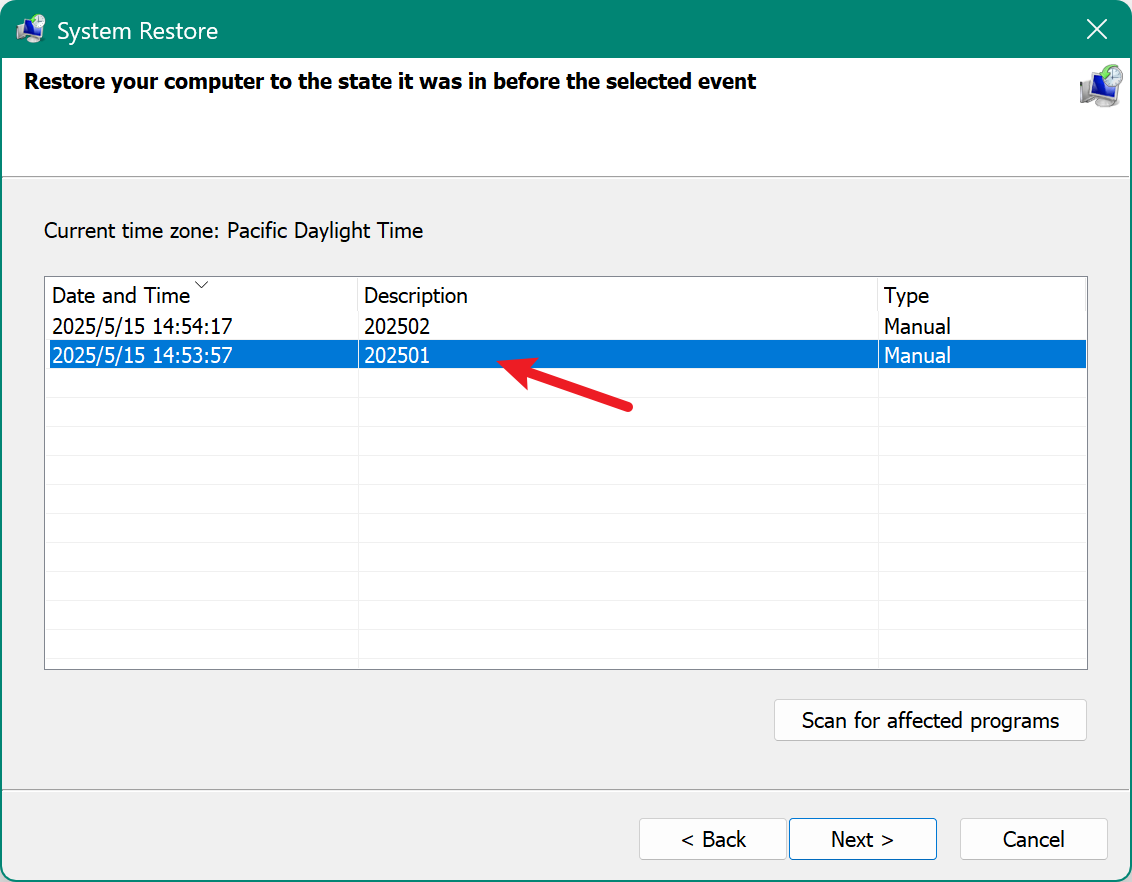
Task: Click the highlighted 202501 description cell
Action: coord(397,355)
